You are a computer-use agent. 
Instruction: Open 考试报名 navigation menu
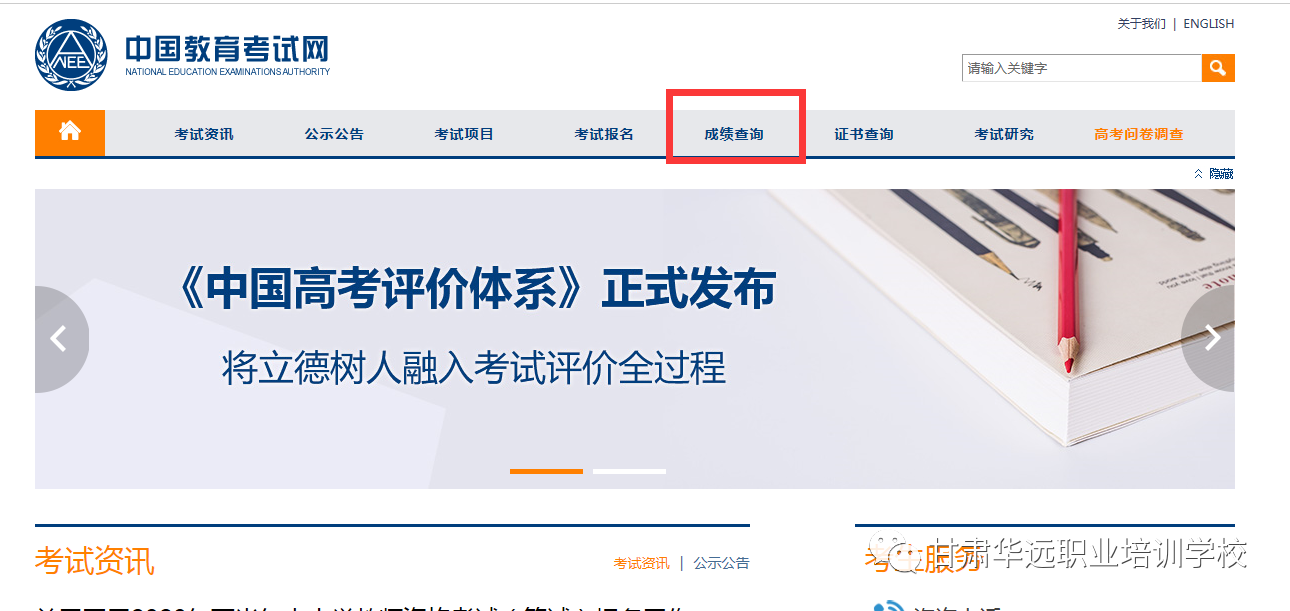(x=604, y=134)
